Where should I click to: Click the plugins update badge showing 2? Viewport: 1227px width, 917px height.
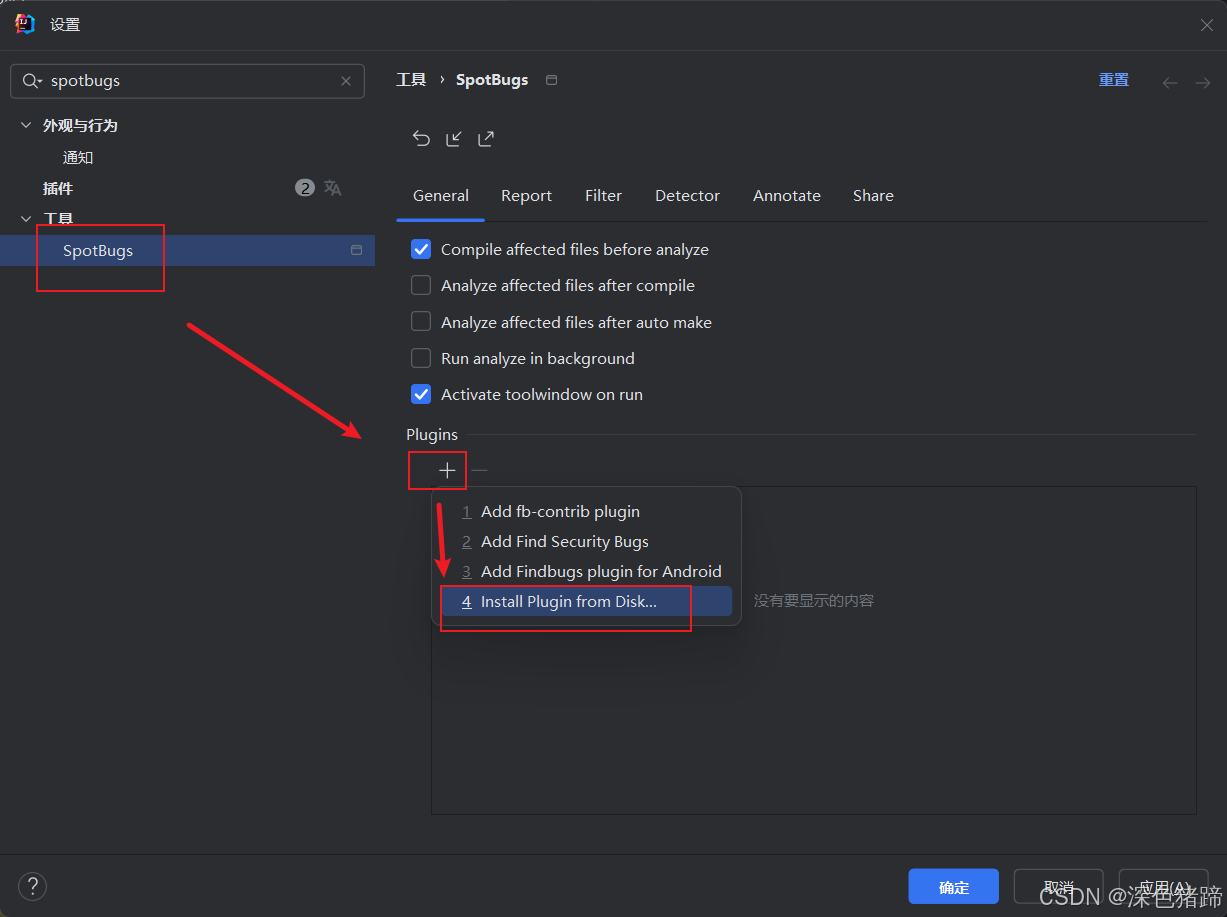pyautogui.click(x=305, y=187)
